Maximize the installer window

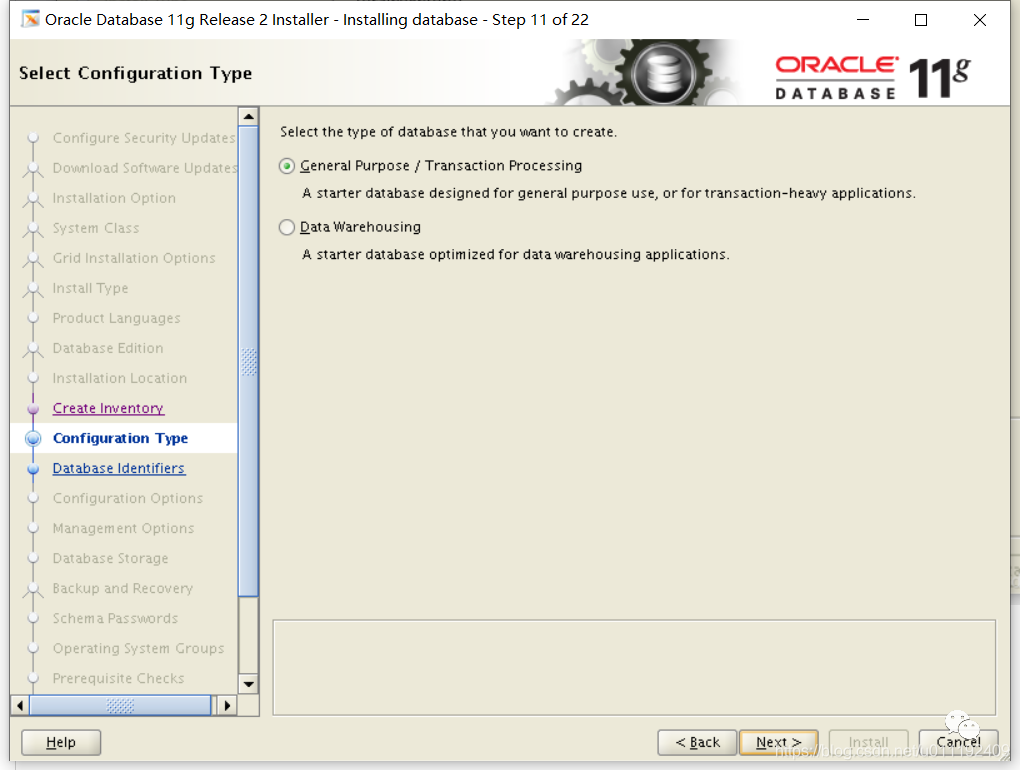(x=921, y=20)
